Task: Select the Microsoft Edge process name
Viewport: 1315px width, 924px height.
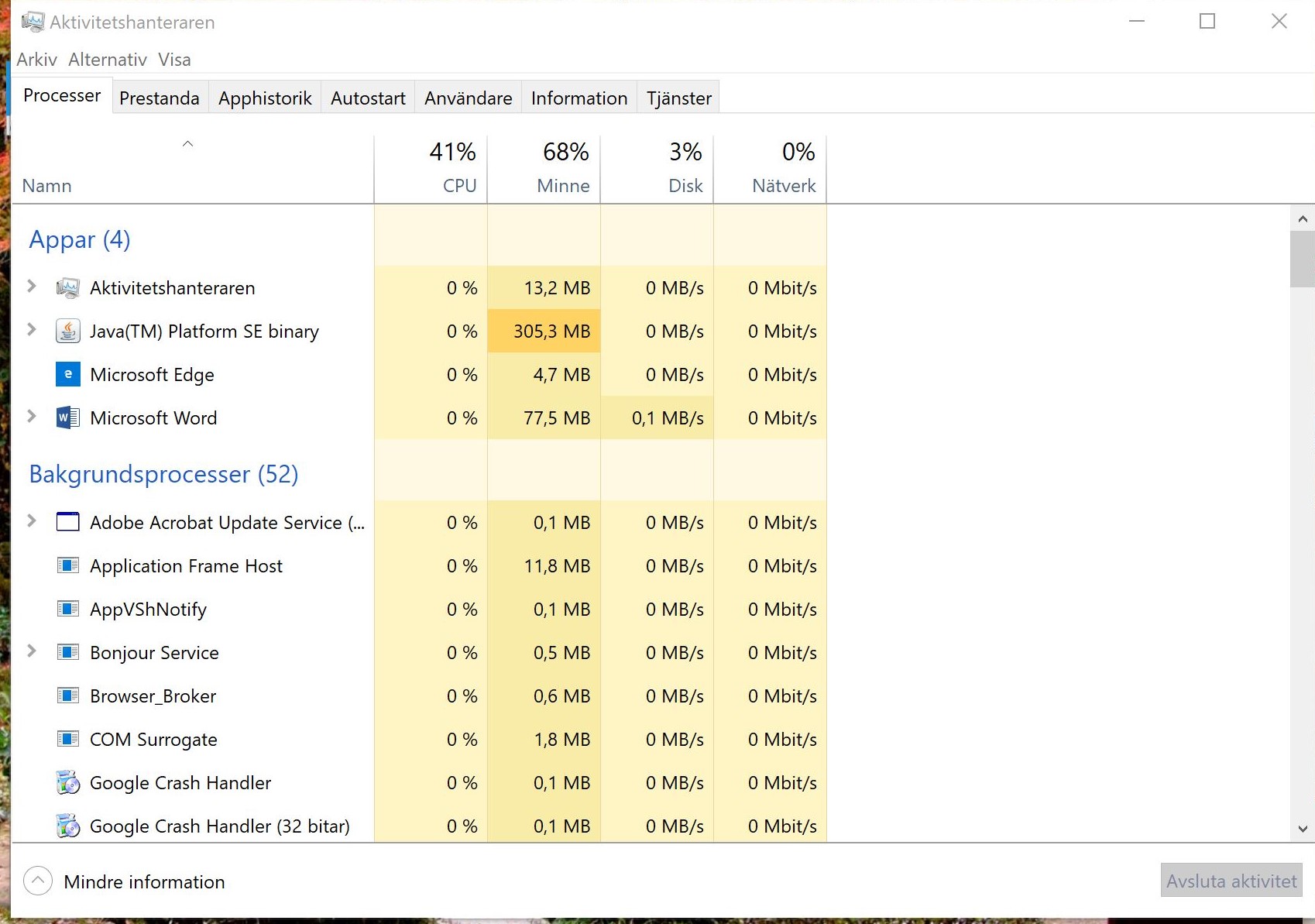Action: [x=152, y=375]
